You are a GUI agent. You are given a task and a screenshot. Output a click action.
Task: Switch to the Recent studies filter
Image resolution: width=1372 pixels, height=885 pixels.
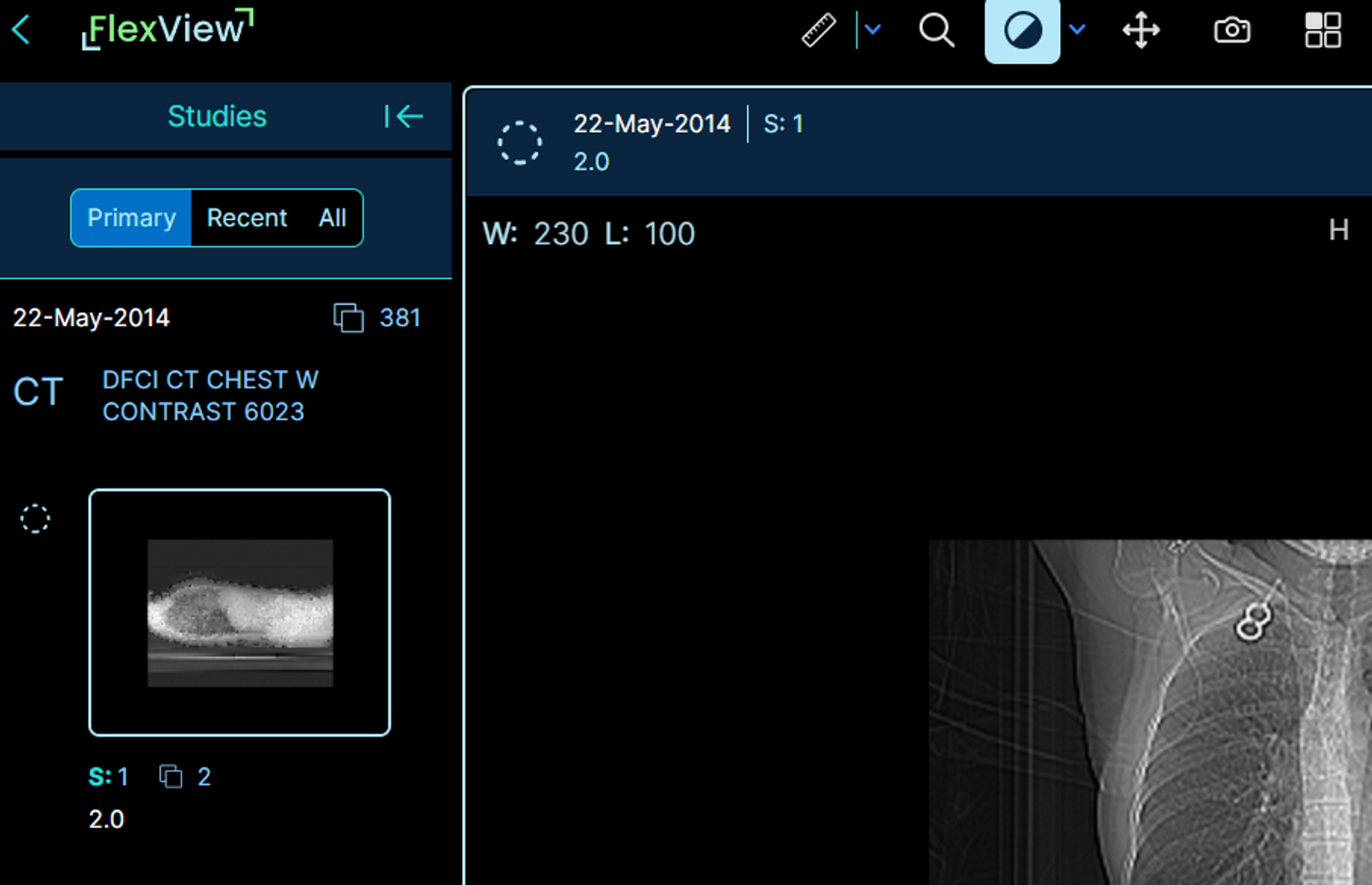246,218
